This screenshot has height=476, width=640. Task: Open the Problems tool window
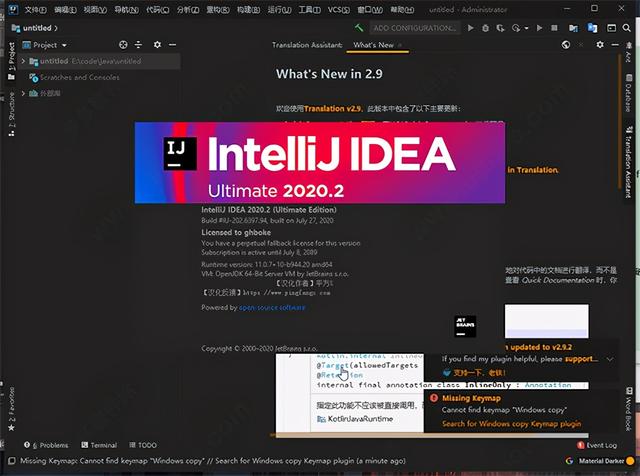pyautogui.click(x=46, y=445)
